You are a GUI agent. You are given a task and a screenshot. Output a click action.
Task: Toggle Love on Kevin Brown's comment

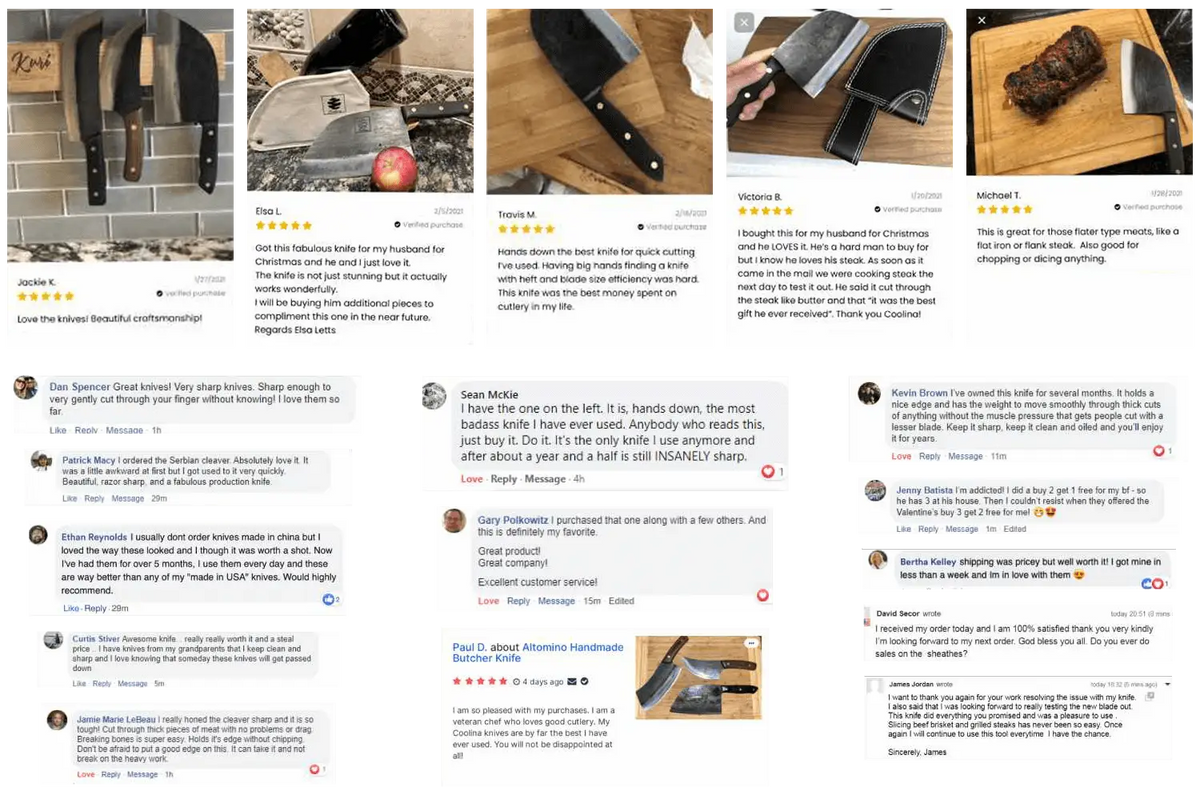pos(901,456)
